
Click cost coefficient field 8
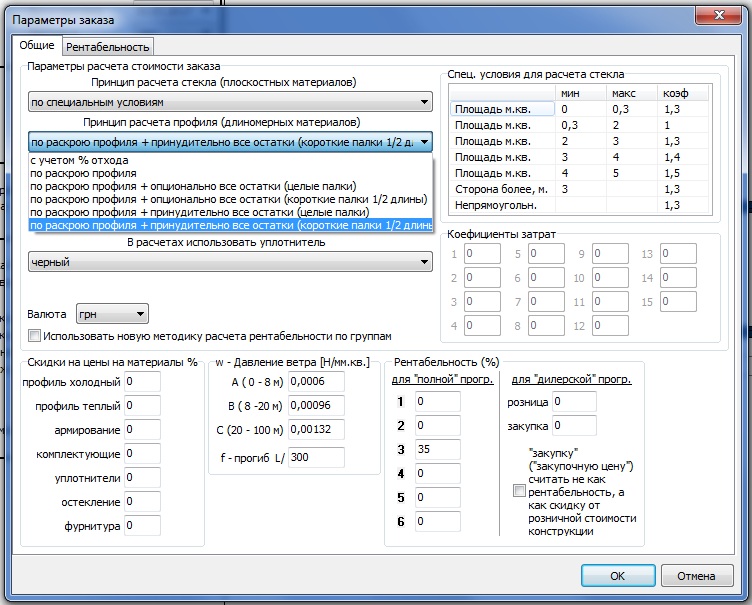coord(546,325)
